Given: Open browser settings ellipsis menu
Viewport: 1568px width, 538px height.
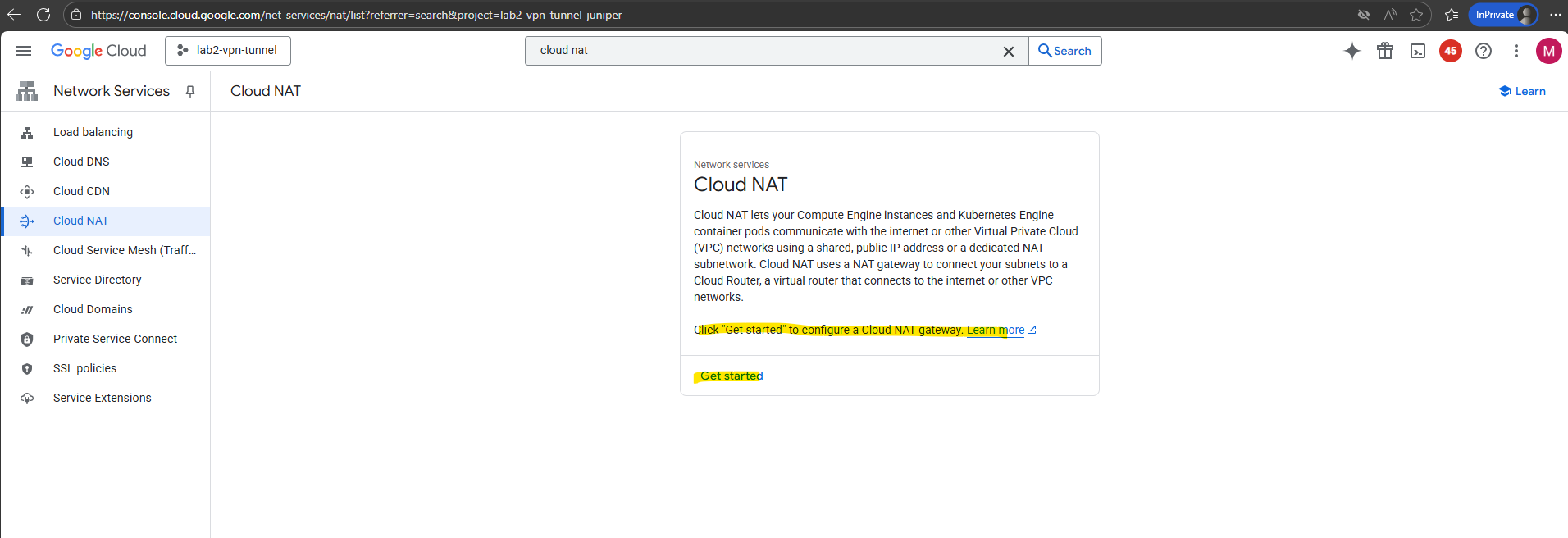Looking at the screenshot, I should [1556, 15].
